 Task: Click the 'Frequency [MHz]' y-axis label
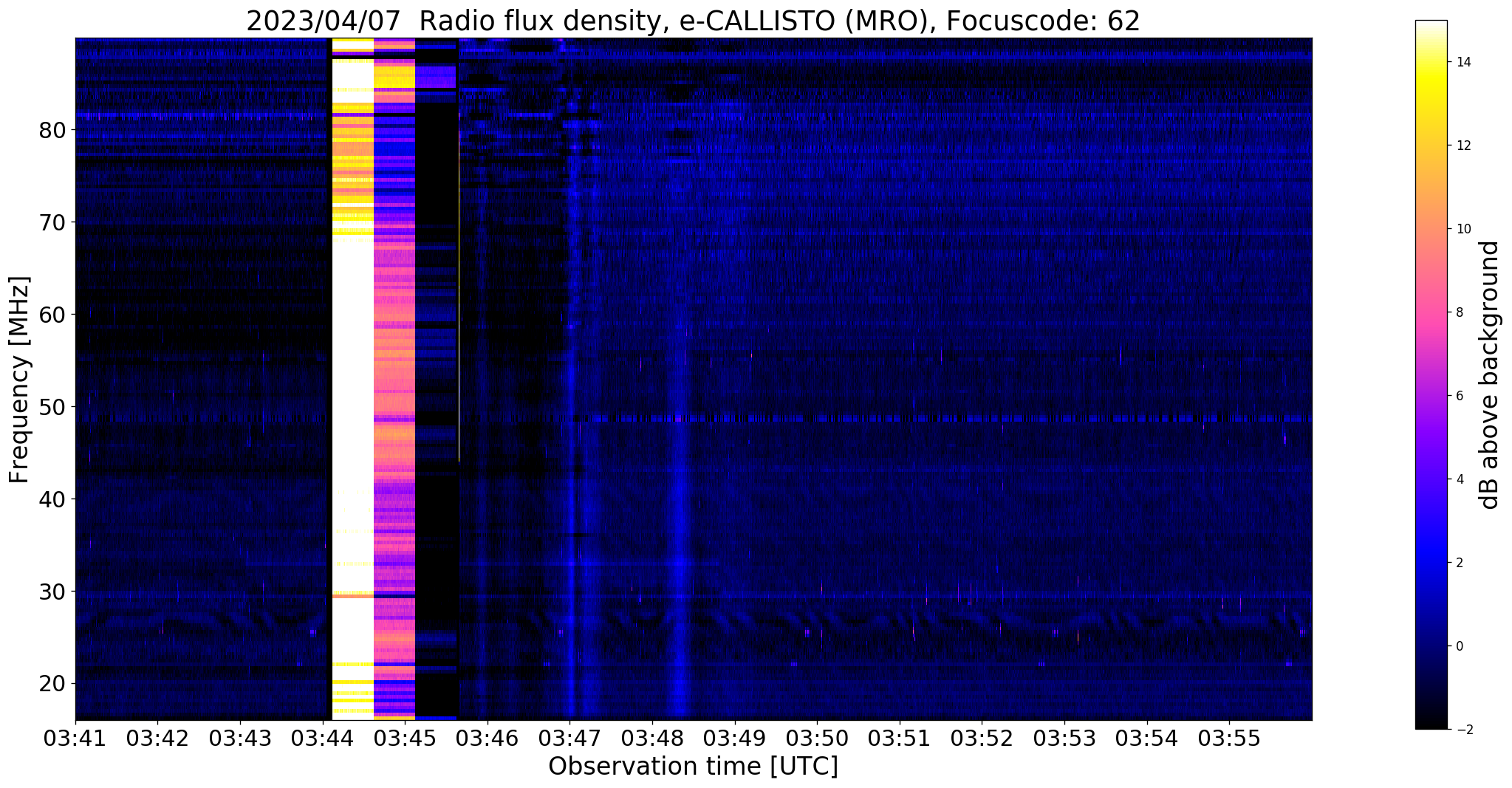click(x=19, y=380)
